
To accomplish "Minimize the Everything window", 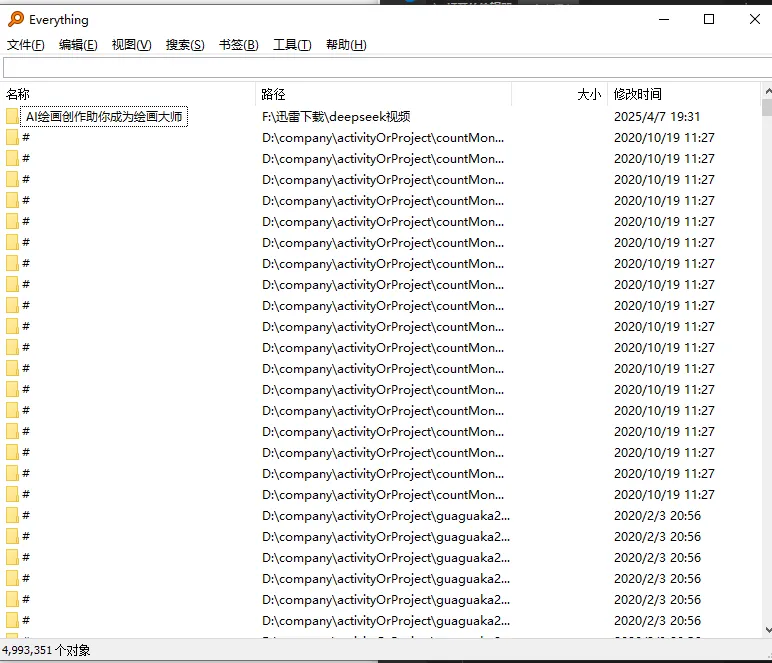I will (x=664, y=19).
